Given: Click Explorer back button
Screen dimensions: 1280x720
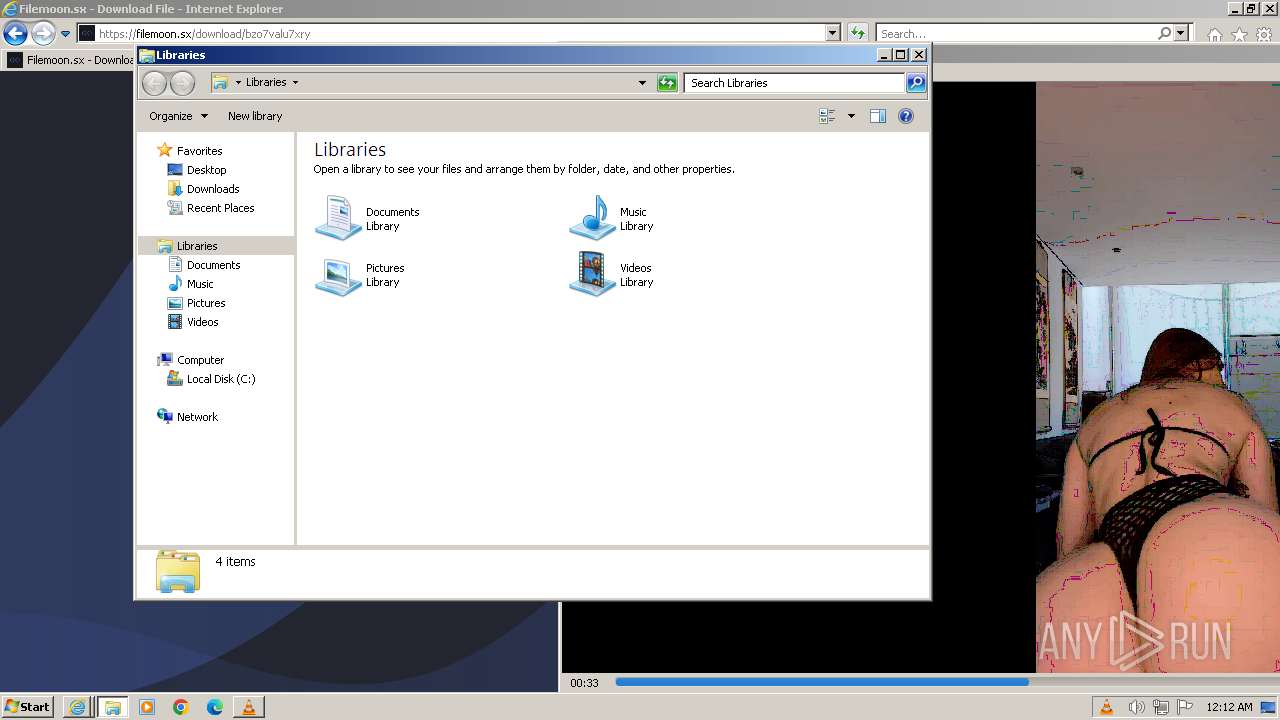Looking at the screenshot, I should tap(154, 83).
